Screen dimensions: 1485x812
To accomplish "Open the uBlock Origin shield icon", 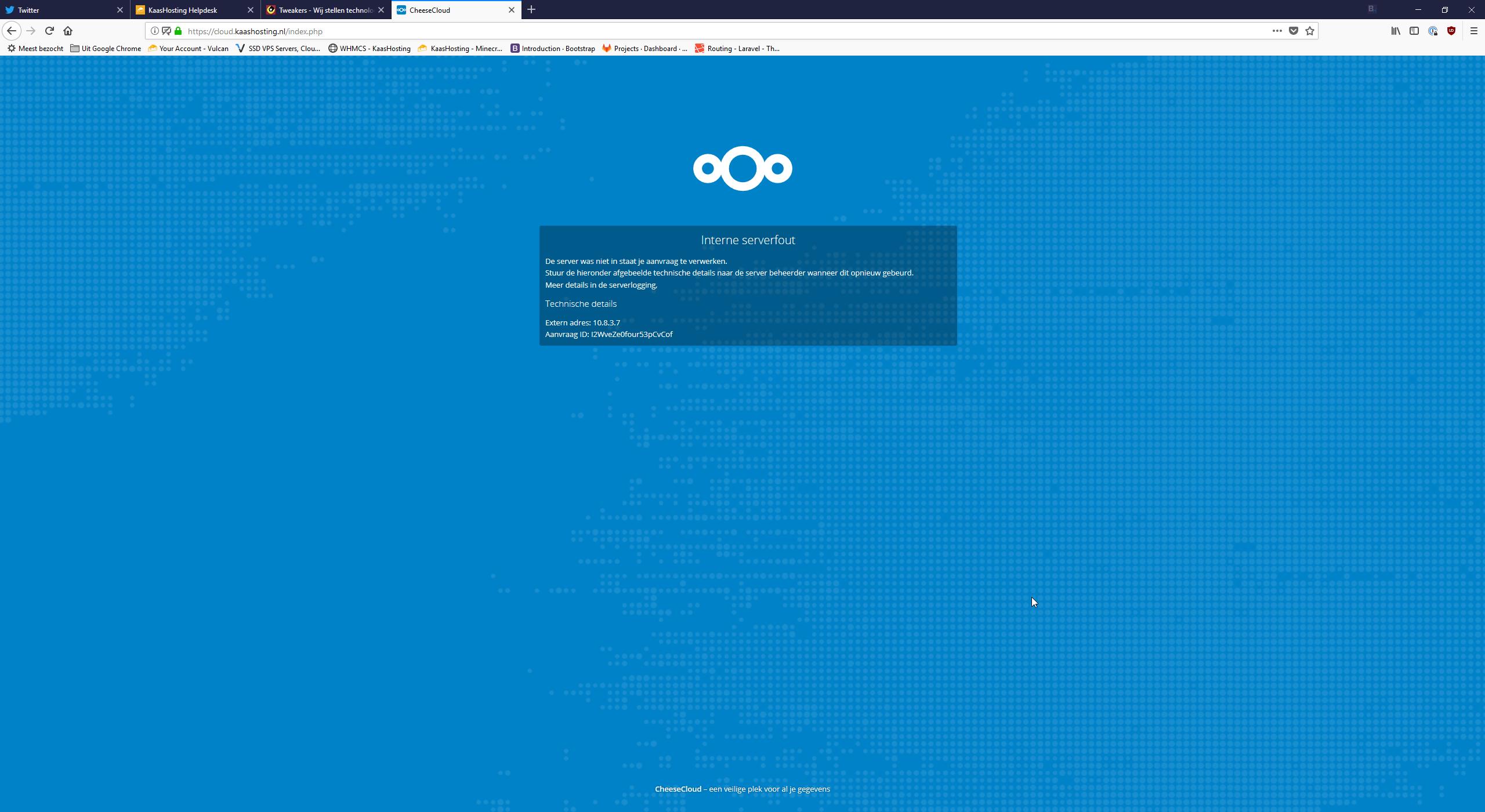I will point(1451,31).
